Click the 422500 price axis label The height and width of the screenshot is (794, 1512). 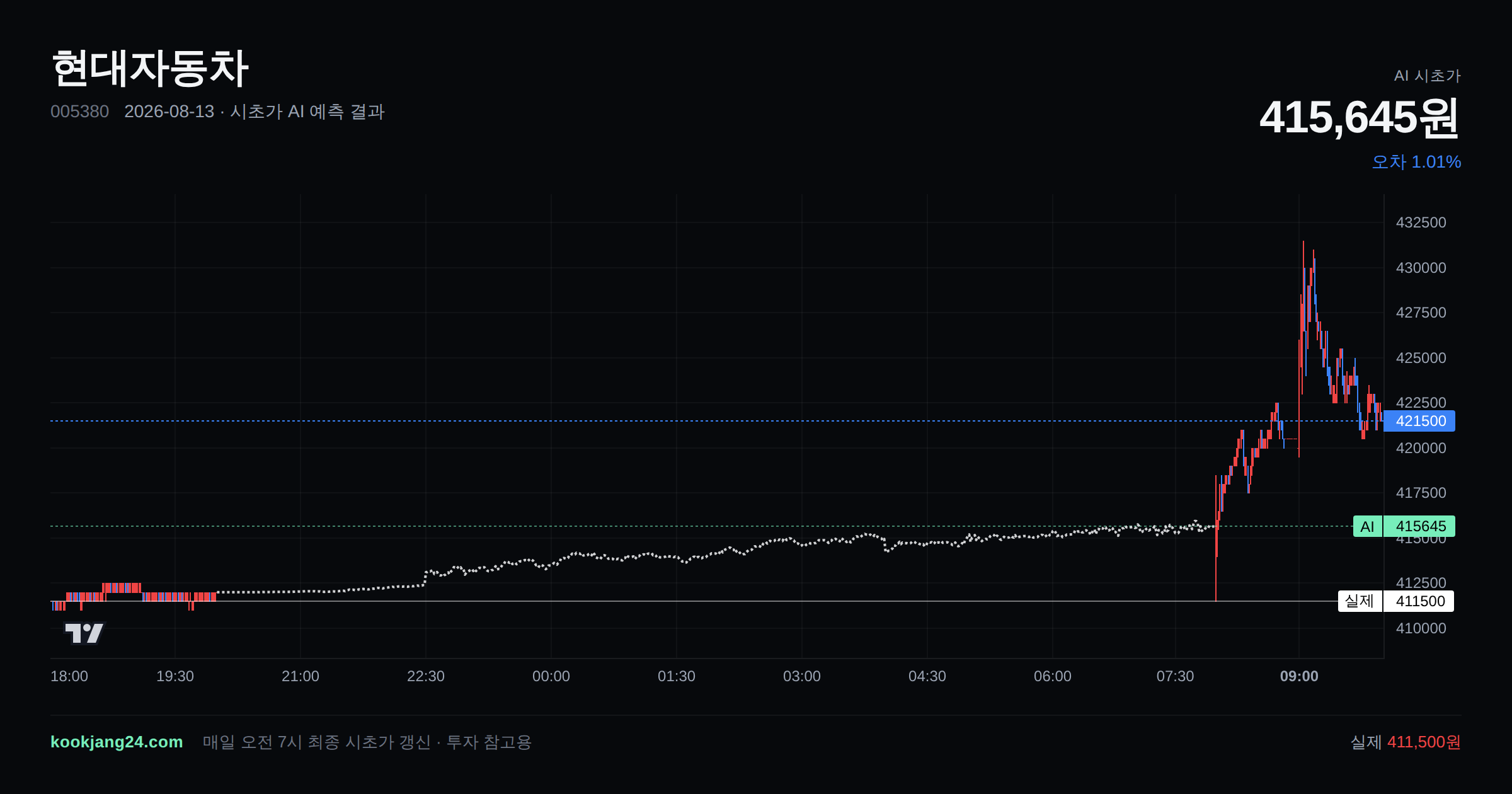point(1421,402)
